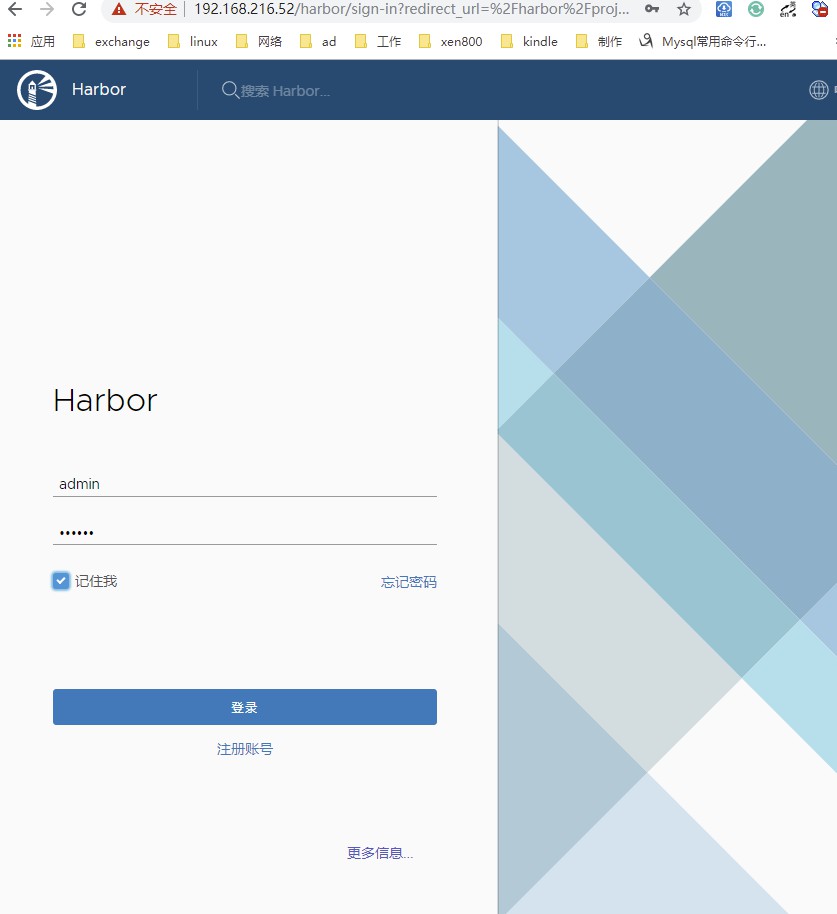Click the translate extension icon

tap(788, 9)
